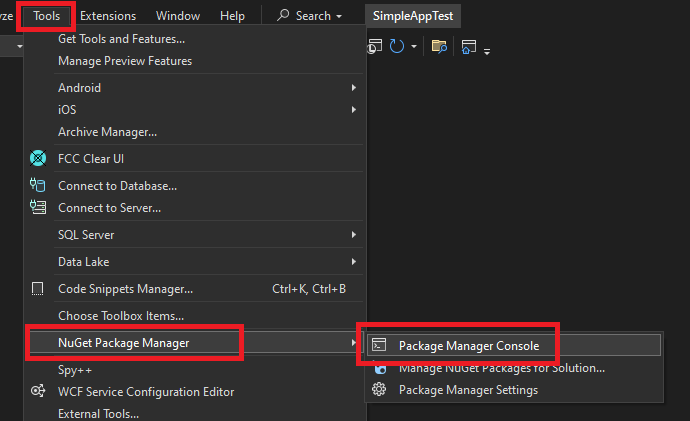Choose Manage Preview Features
The height and width of the screenshot is (421, 690).
pos(125,61)
